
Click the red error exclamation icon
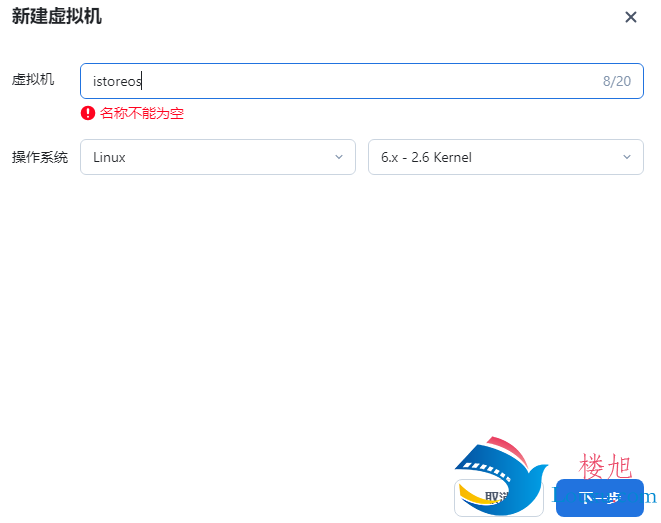(88, 113)
